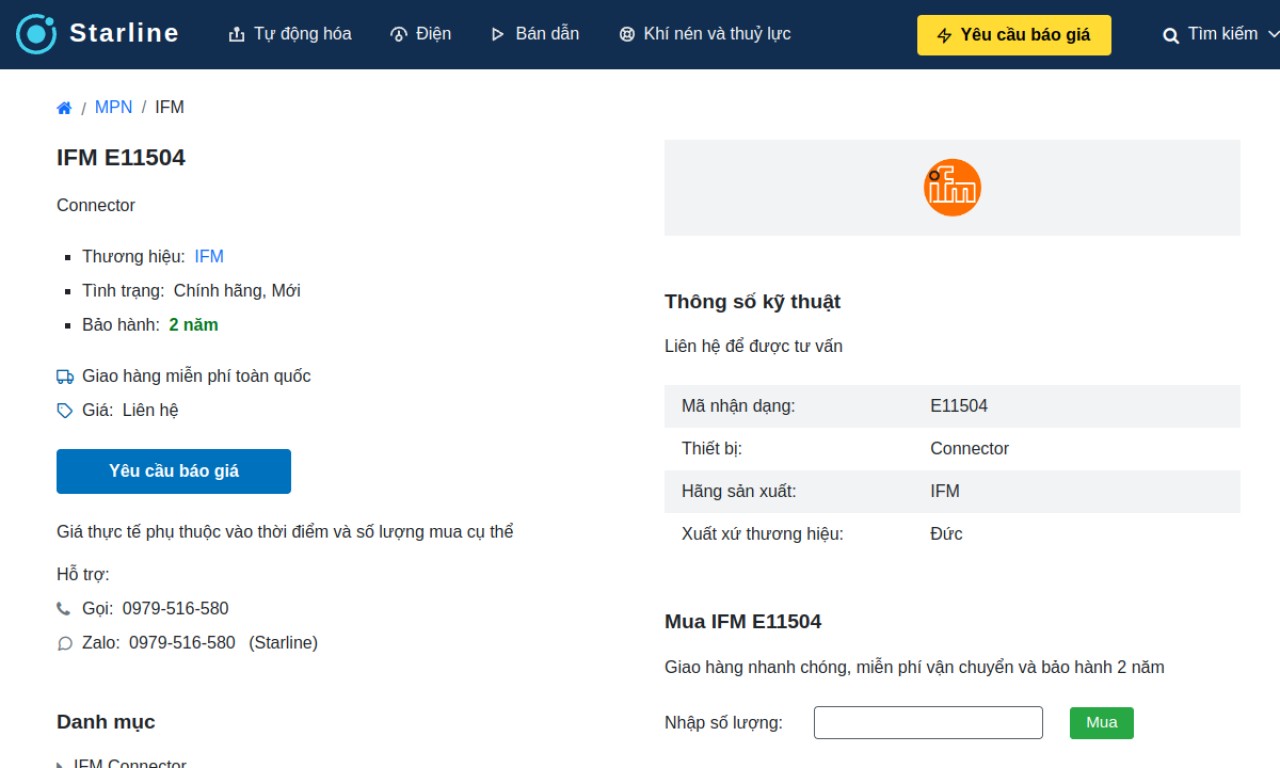This screenshot has height=768, width=1280.
Task: Open the Bán dẫn menu
Action: (x=535, y=34)
